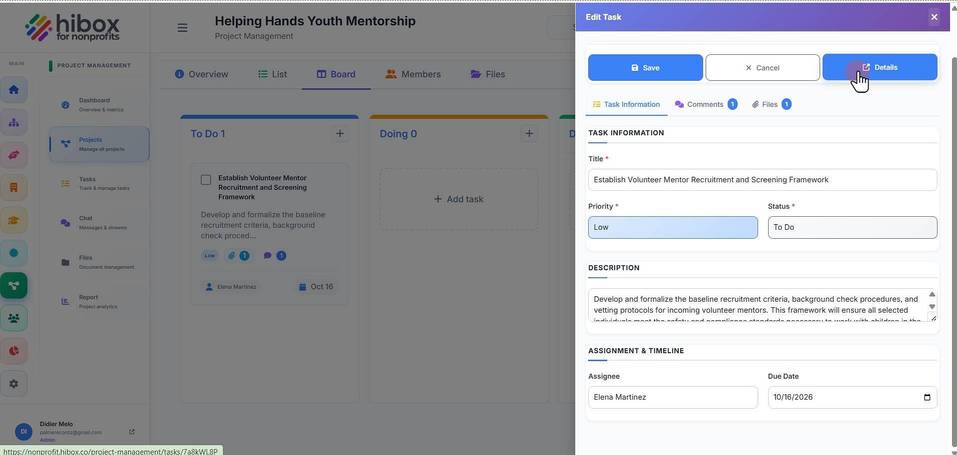Viewport: 957px width, 455px height.
Task: Click the hamburger menu icon
Action: [182, 27]
